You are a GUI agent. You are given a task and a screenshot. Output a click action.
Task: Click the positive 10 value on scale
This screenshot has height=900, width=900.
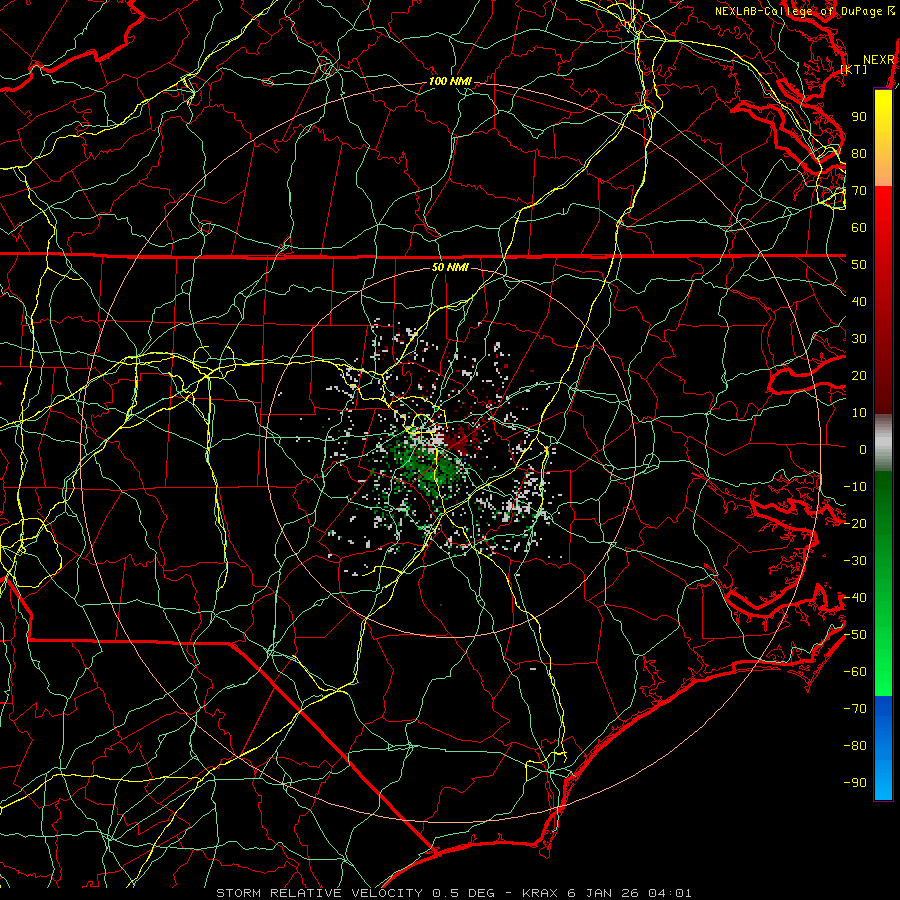pos(859,413)
